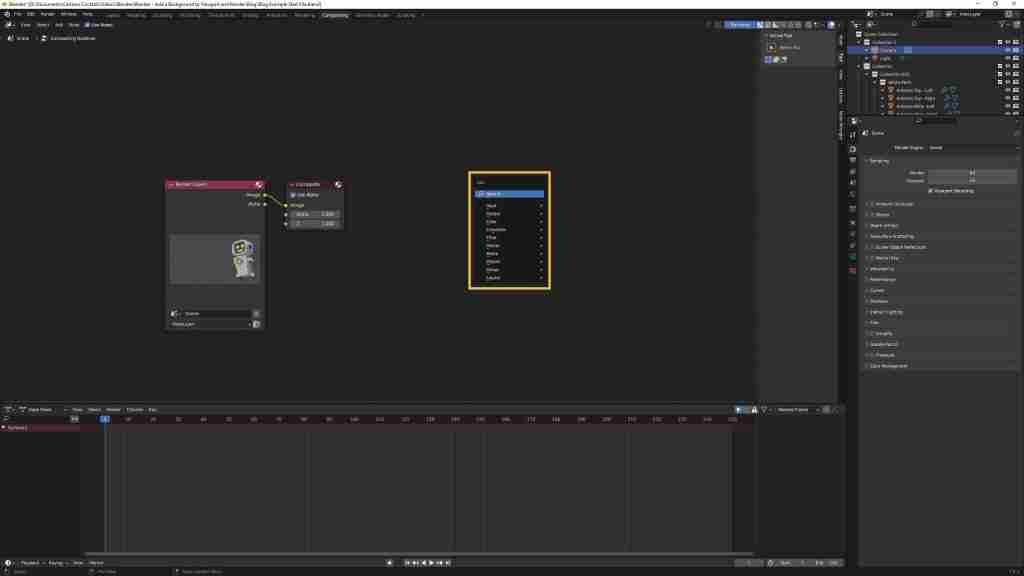Click the Render samples field
Viewport: 1024px width, 576px height.
click(x=972, y=173)
